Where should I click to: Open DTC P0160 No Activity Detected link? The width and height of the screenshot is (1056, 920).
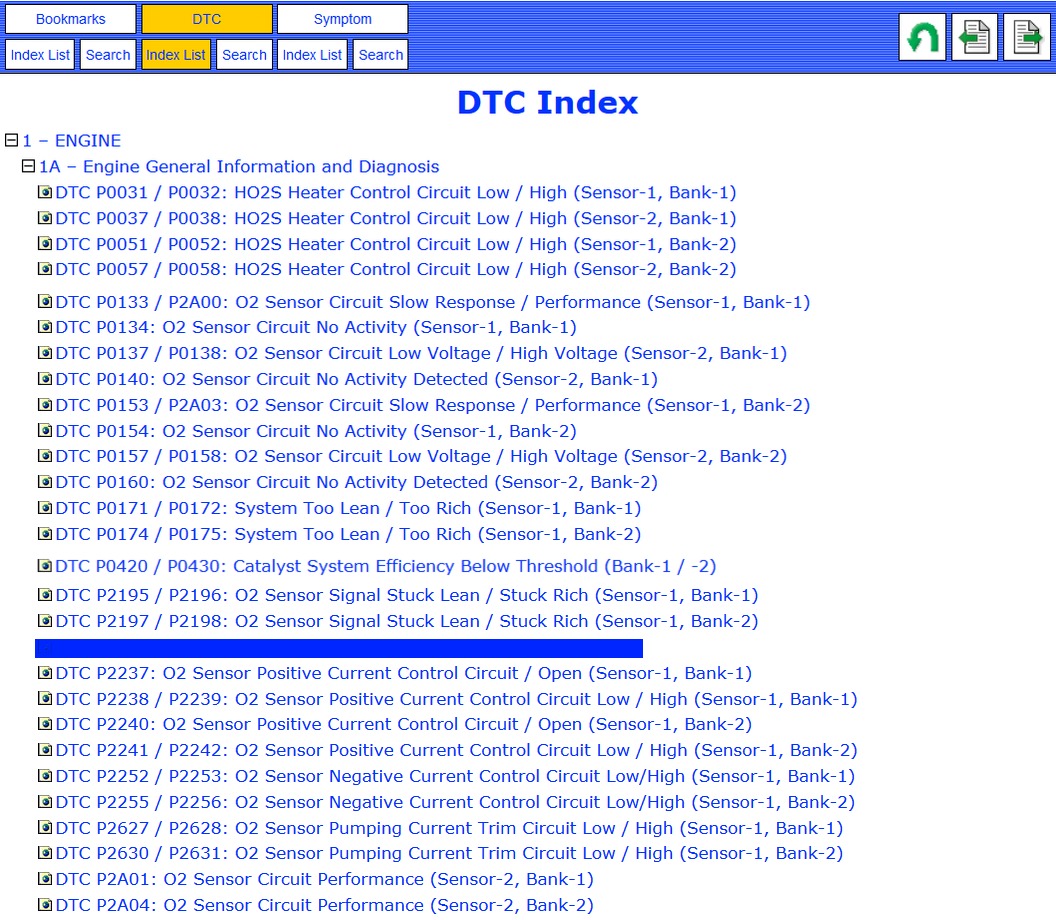pos(356,482)
